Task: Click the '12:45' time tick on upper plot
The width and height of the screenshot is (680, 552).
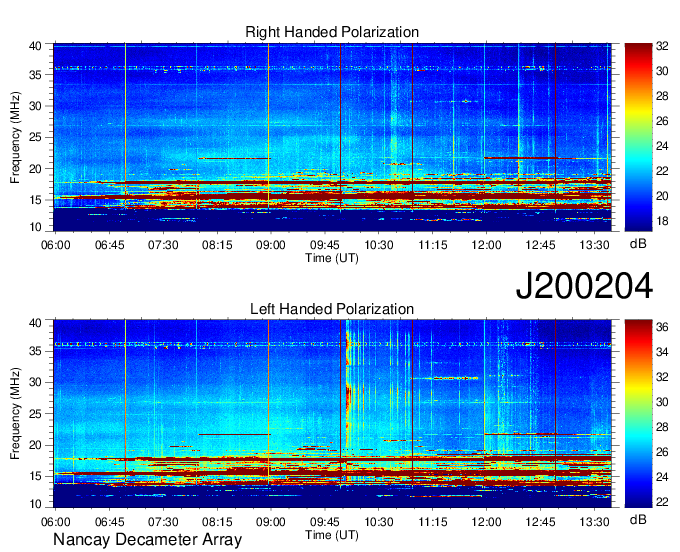Action: click(540, 245)
